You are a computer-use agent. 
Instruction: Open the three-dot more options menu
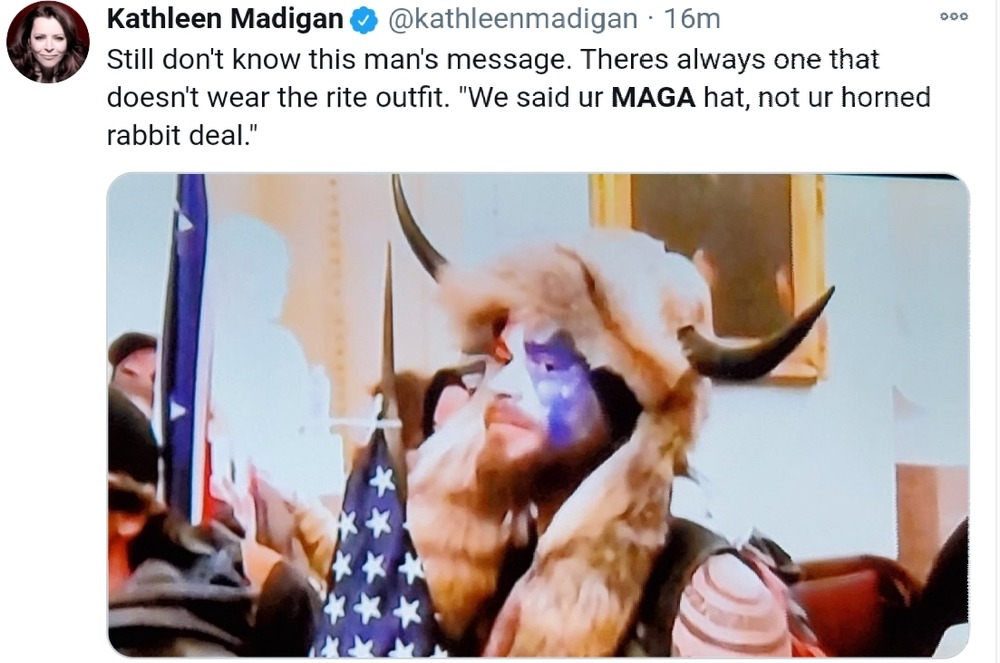(x=954, y=17)
